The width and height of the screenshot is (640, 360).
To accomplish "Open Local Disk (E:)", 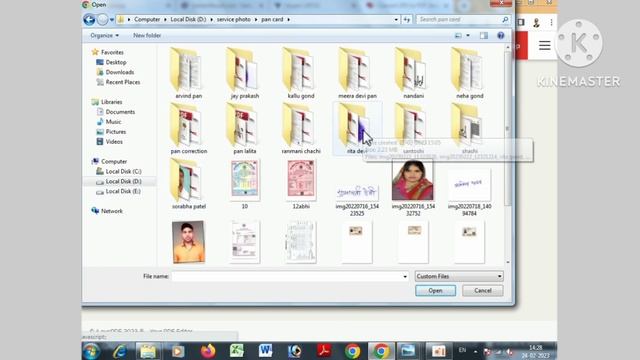I will click(x=123, y=191).
